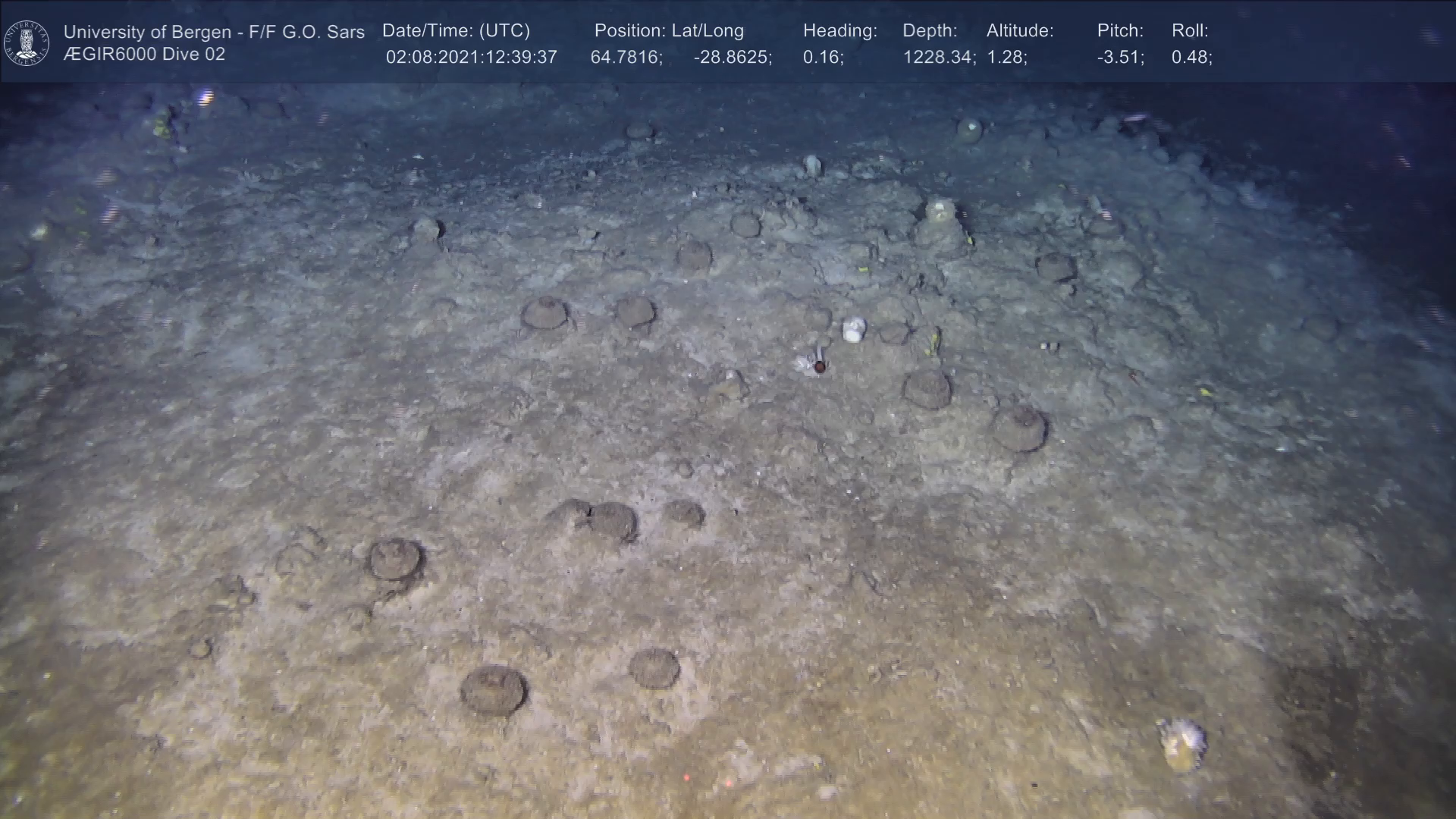
Task: Click the heading value 0.16
Action: [823, 58]
